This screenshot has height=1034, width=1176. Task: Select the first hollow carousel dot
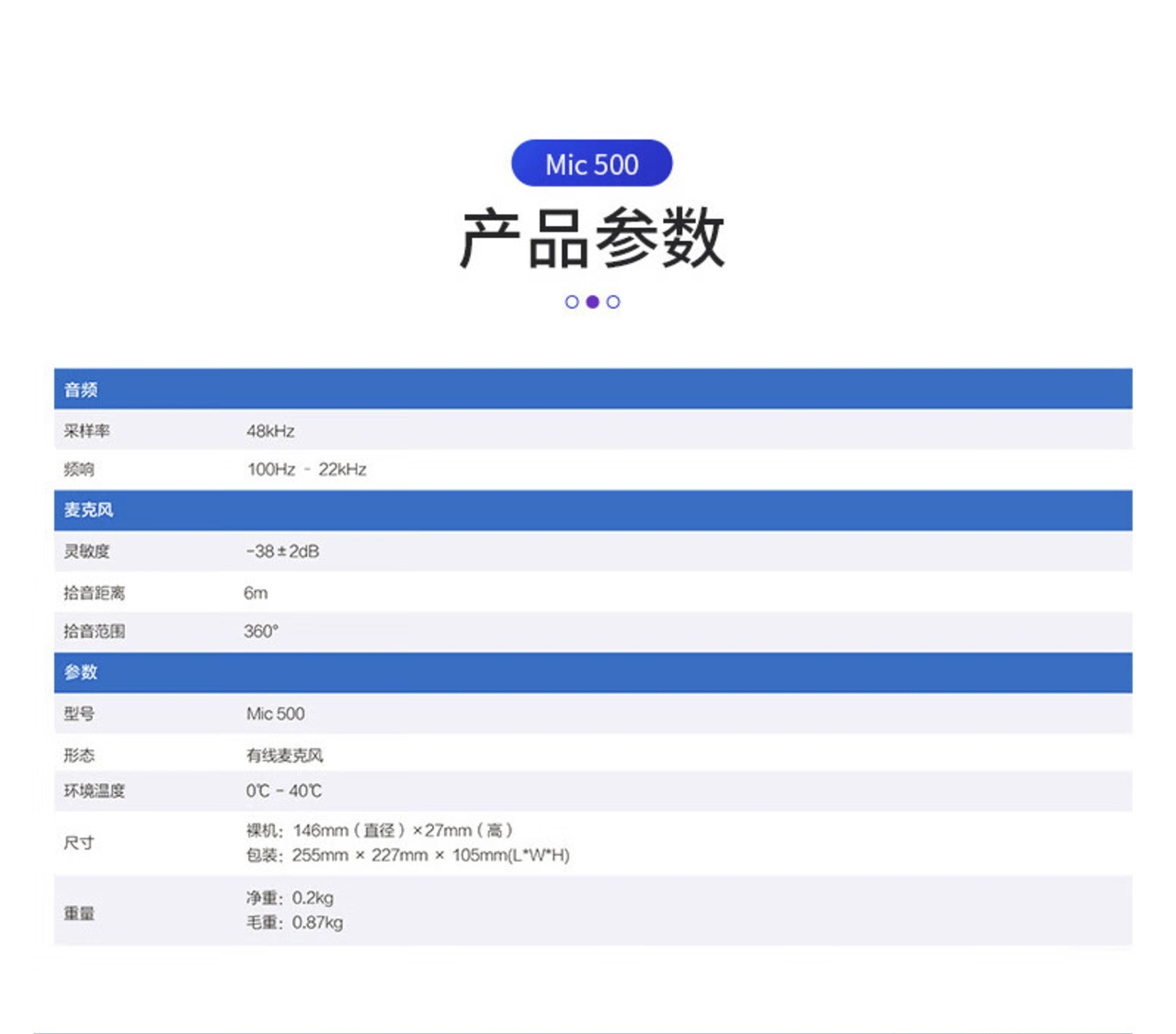(572, 301)
